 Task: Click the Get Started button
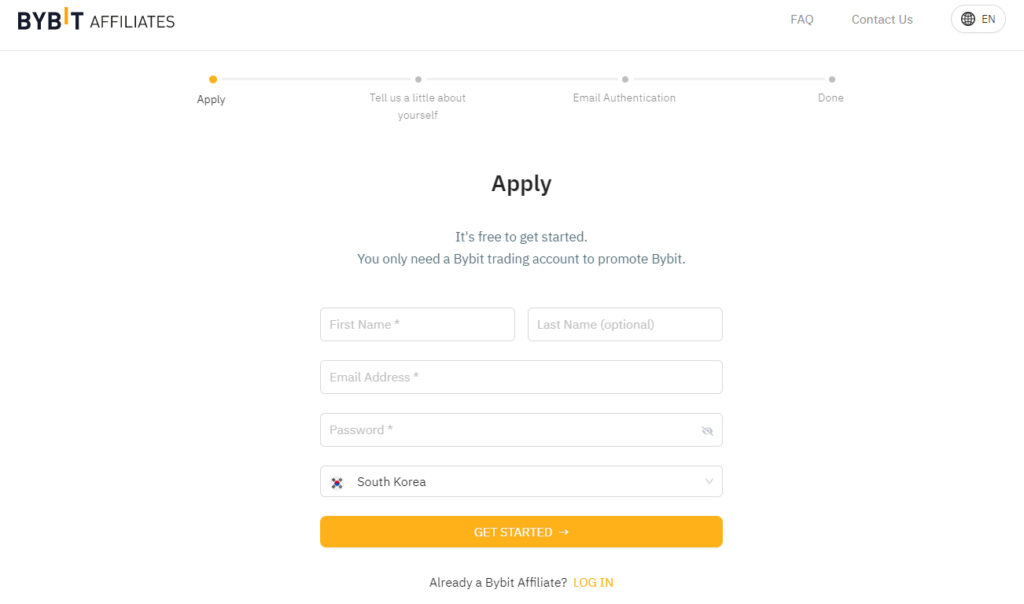[x=521, y=532]
